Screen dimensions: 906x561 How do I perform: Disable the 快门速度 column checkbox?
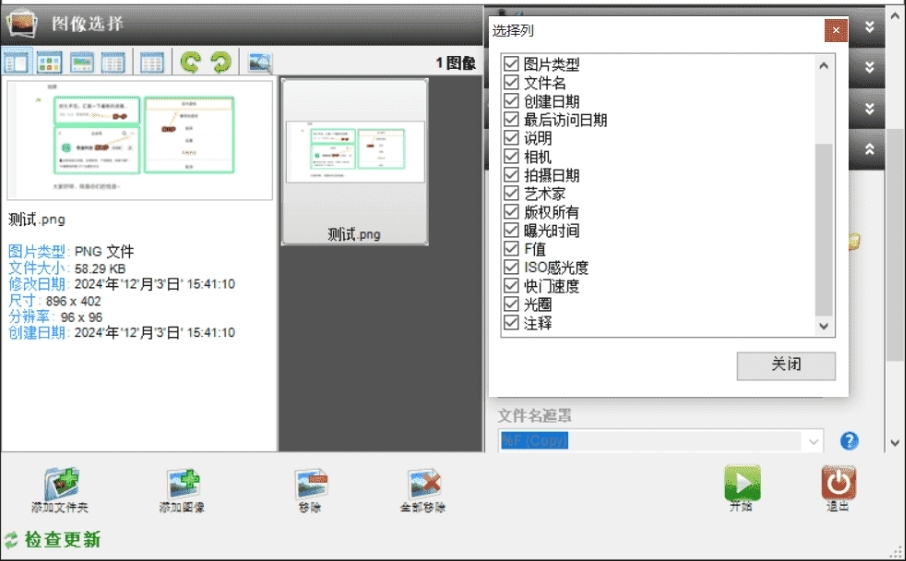coord(511,285)
